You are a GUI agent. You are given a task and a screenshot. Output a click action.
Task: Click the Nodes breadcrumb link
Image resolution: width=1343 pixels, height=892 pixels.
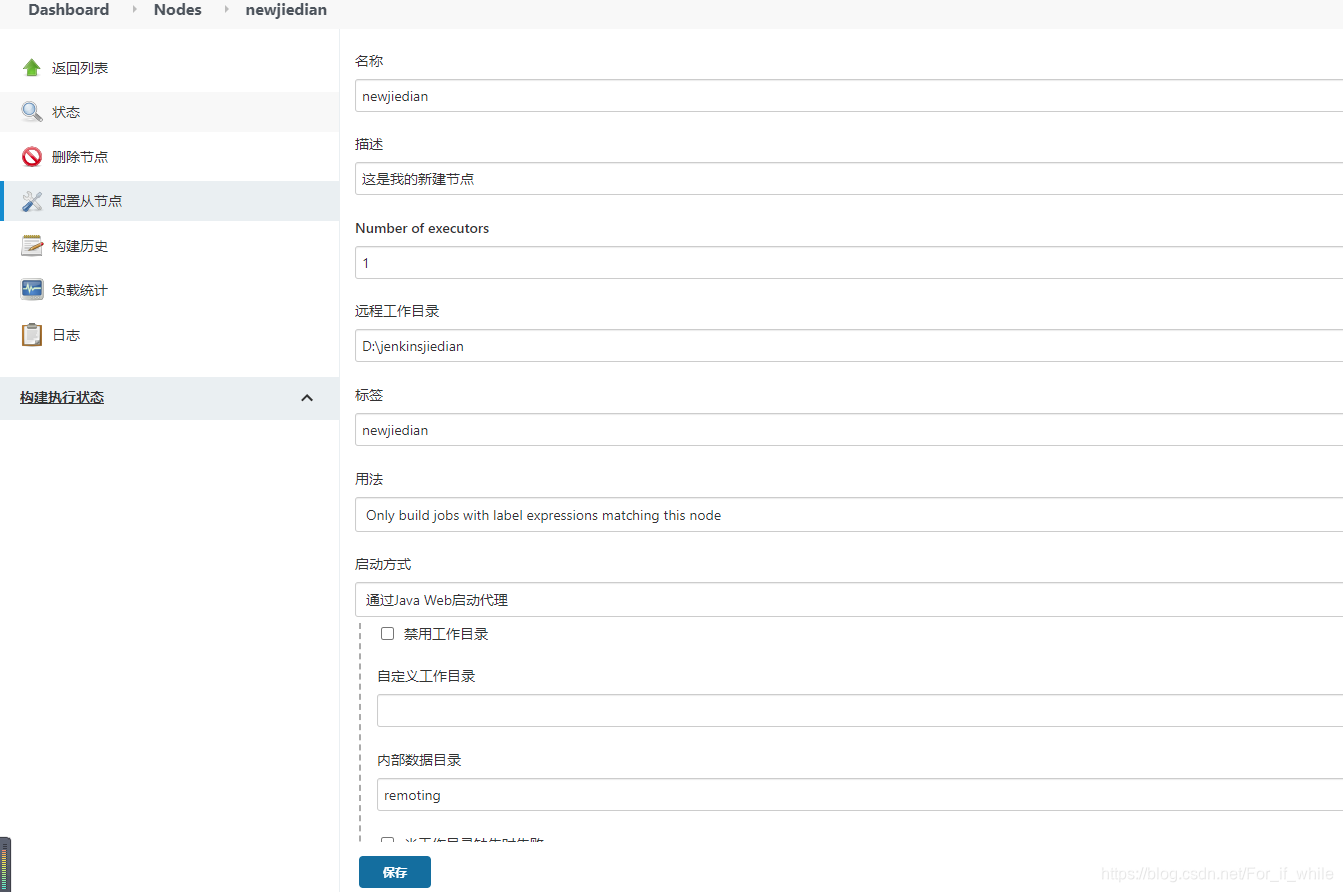[178, 10]
